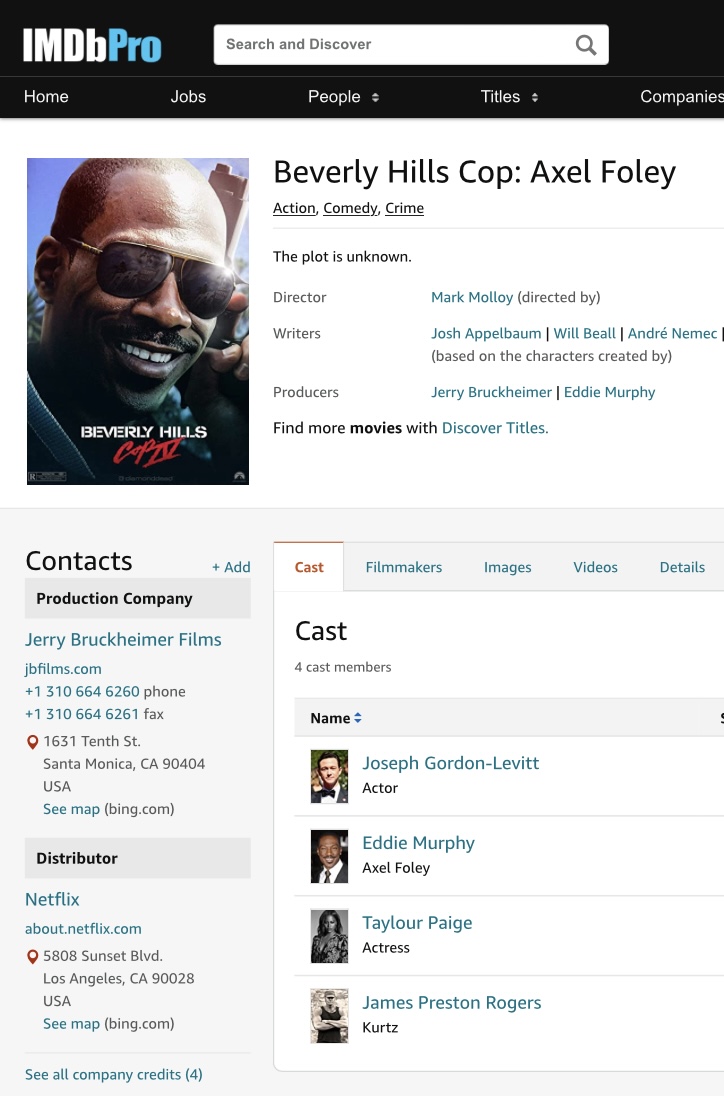Click the title 'Beverly Hills Cop: Axel Foley'
724x1096 pixels.
[475, 172]
